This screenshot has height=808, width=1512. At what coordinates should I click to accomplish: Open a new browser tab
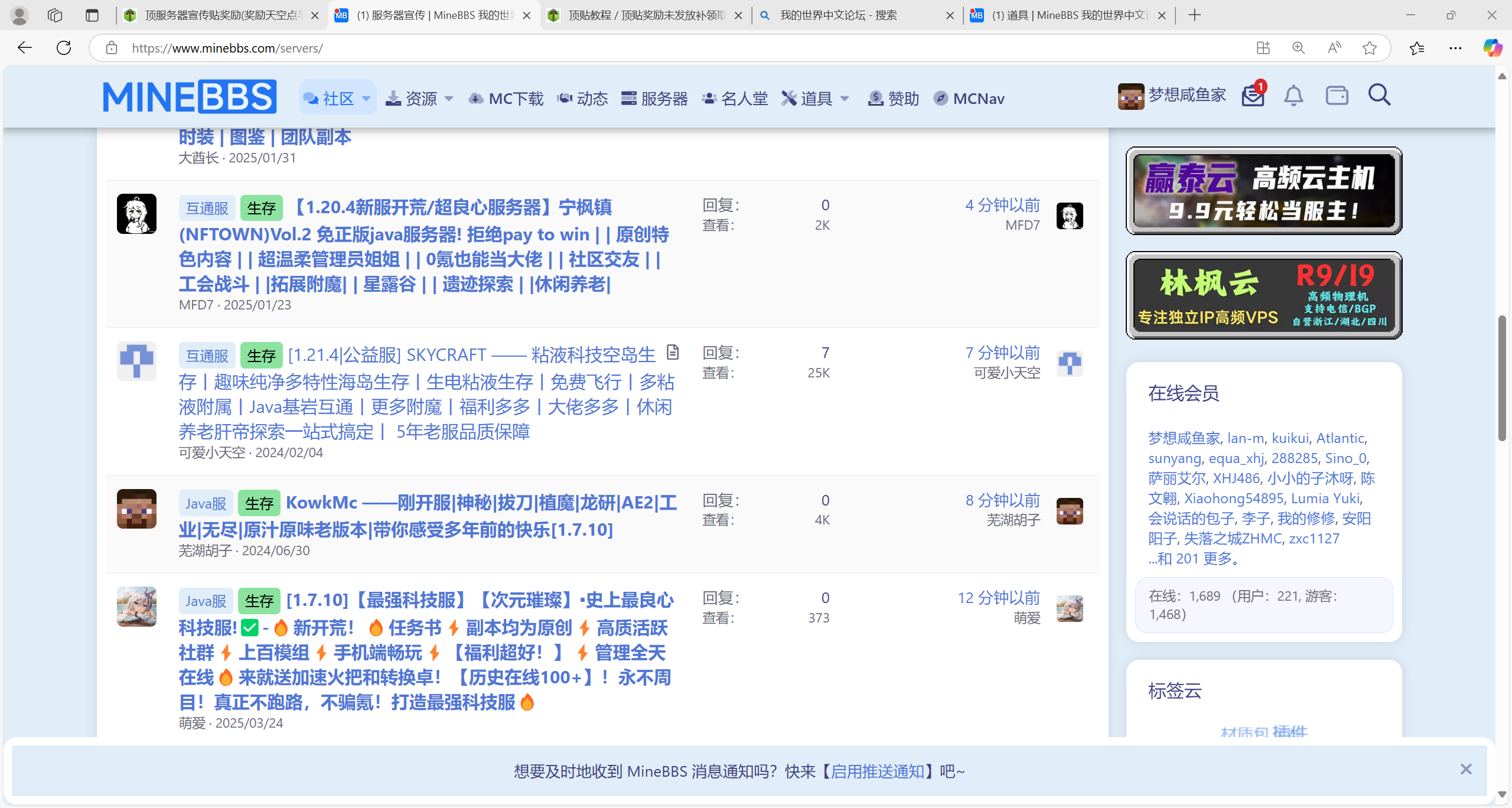pyautogui.click(x=1194, y=15)
